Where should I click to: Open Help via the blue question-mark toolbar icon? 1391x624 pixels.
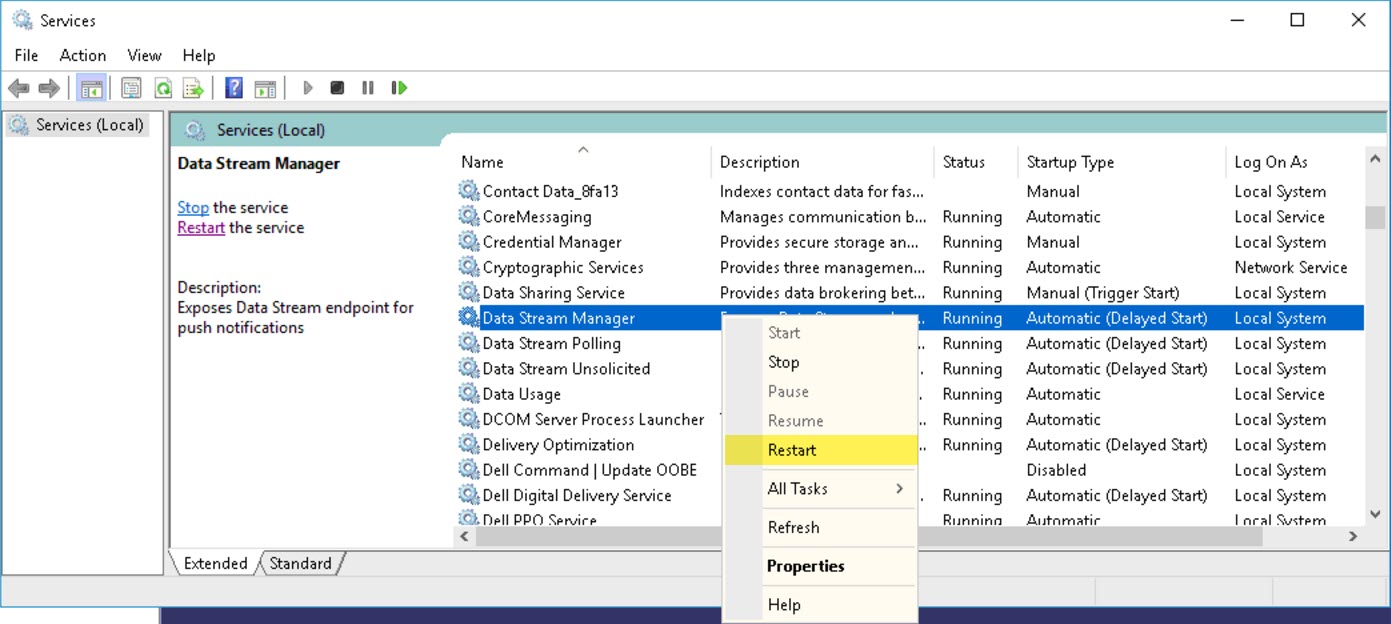tap(234, 88)
